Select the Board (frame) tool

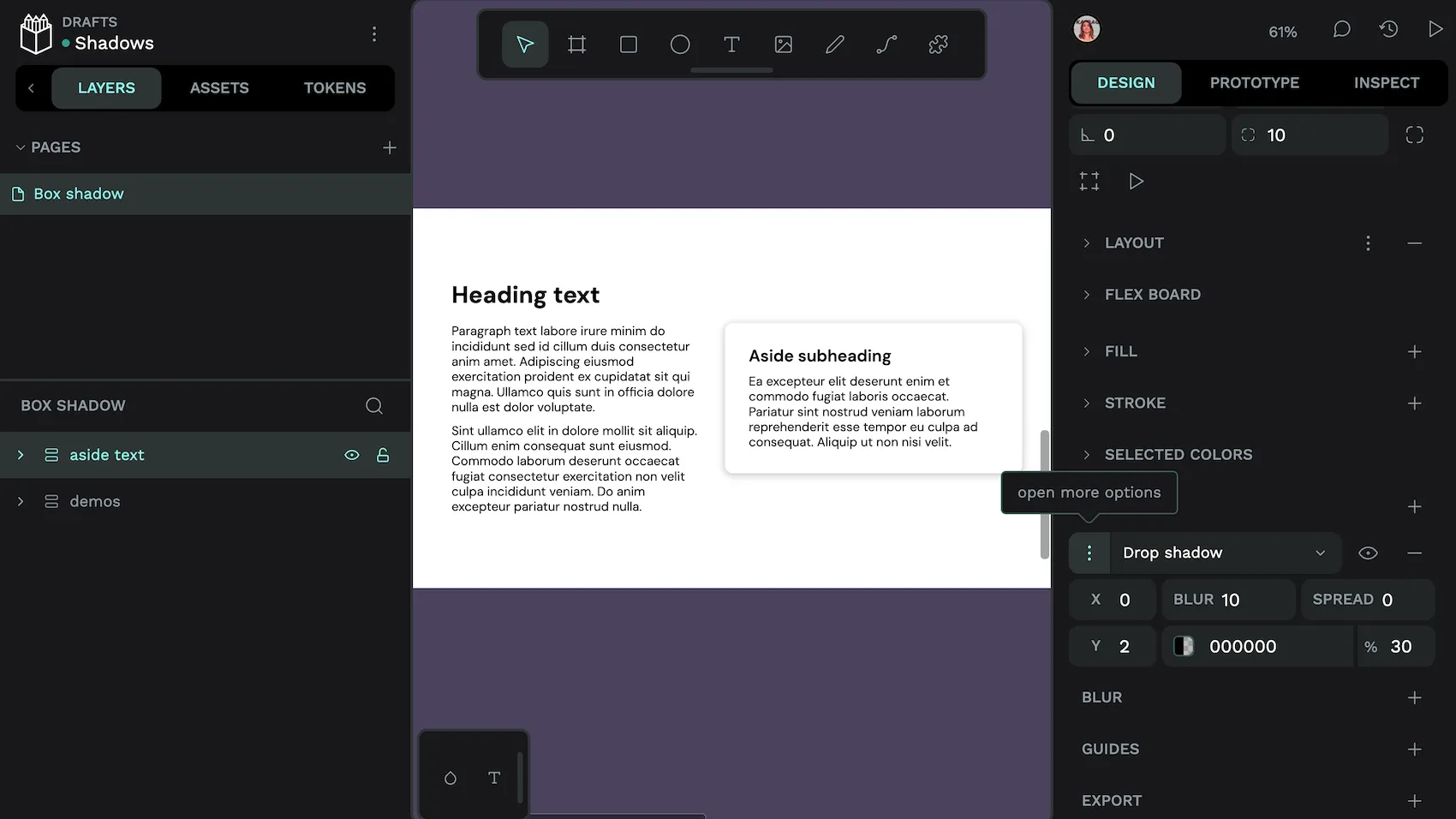[576, 45]
